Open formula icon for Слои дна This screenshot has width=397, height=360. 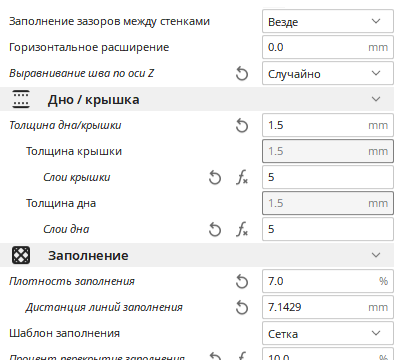pyautogui.click(x=242, y=230)
